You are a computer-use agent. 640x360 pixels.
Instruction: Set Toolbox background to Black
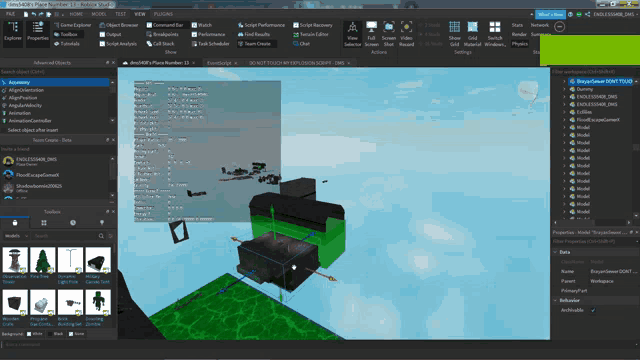[50, 334]
